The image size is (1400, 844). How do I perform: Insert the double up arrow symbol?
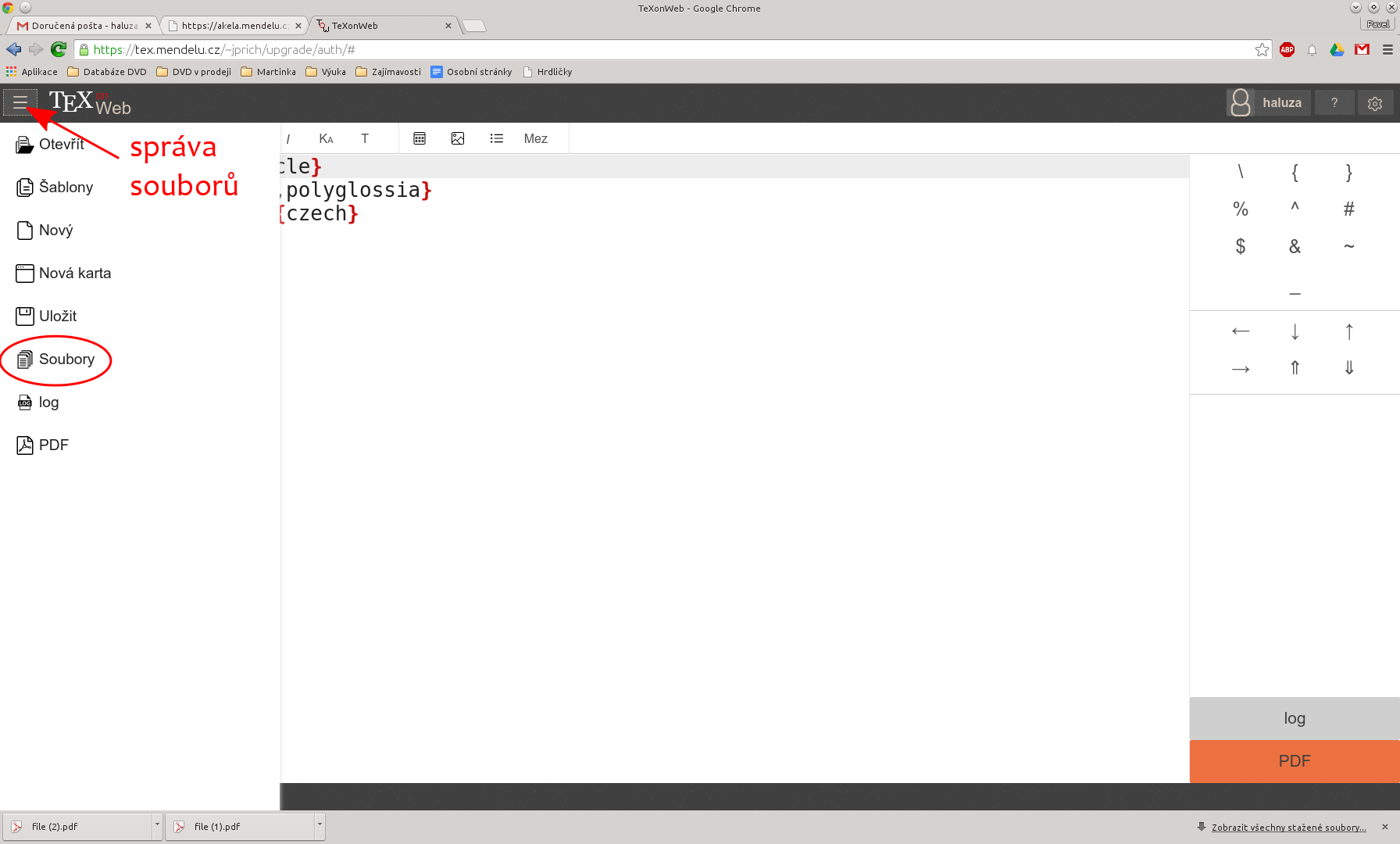click(x=1295, y=368)
